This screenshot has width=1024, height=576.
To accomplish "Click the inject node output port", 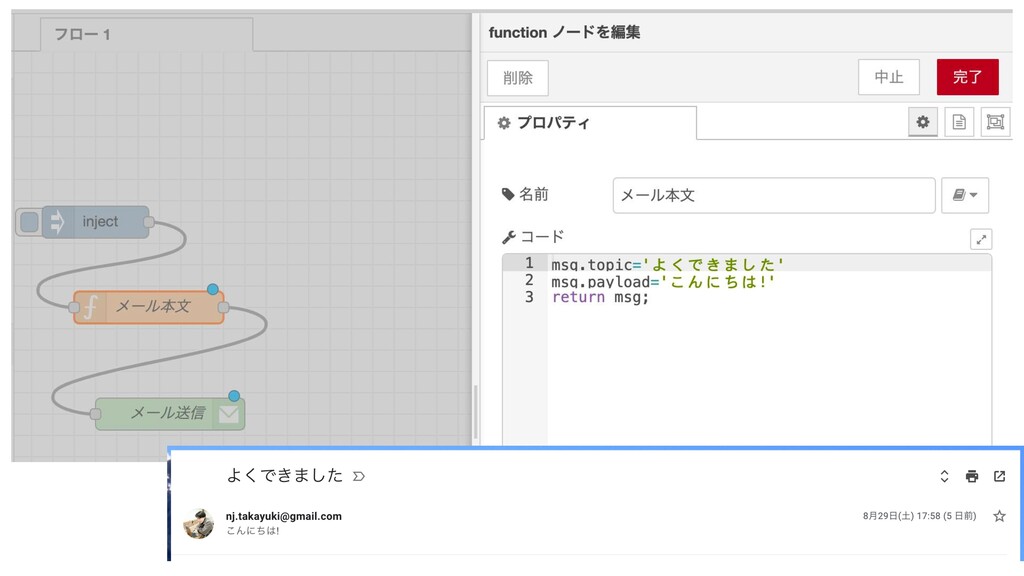I will click(149, 222).
